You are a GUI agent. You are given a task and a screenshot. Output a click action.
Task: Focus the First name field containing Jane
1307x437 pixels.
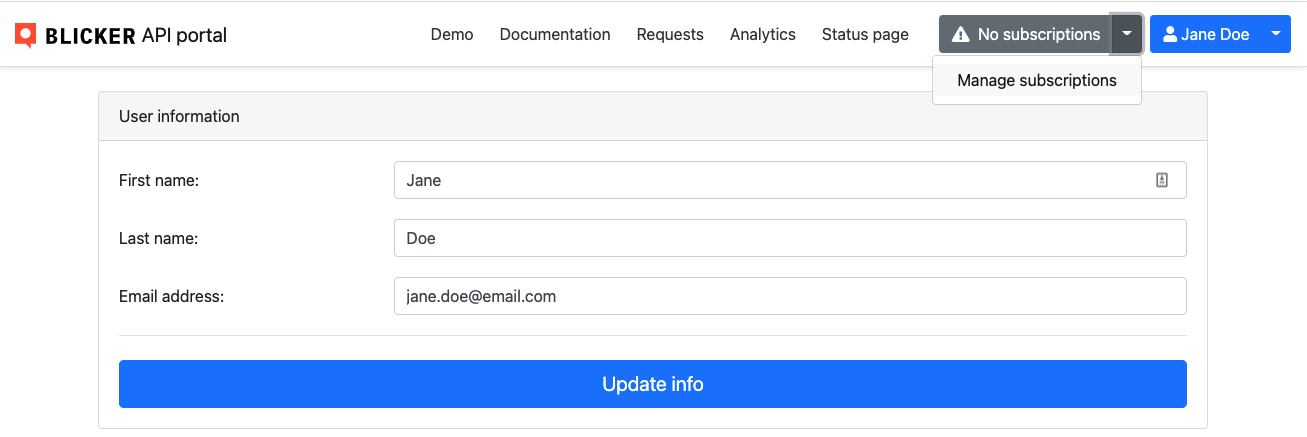click(770, 180)
